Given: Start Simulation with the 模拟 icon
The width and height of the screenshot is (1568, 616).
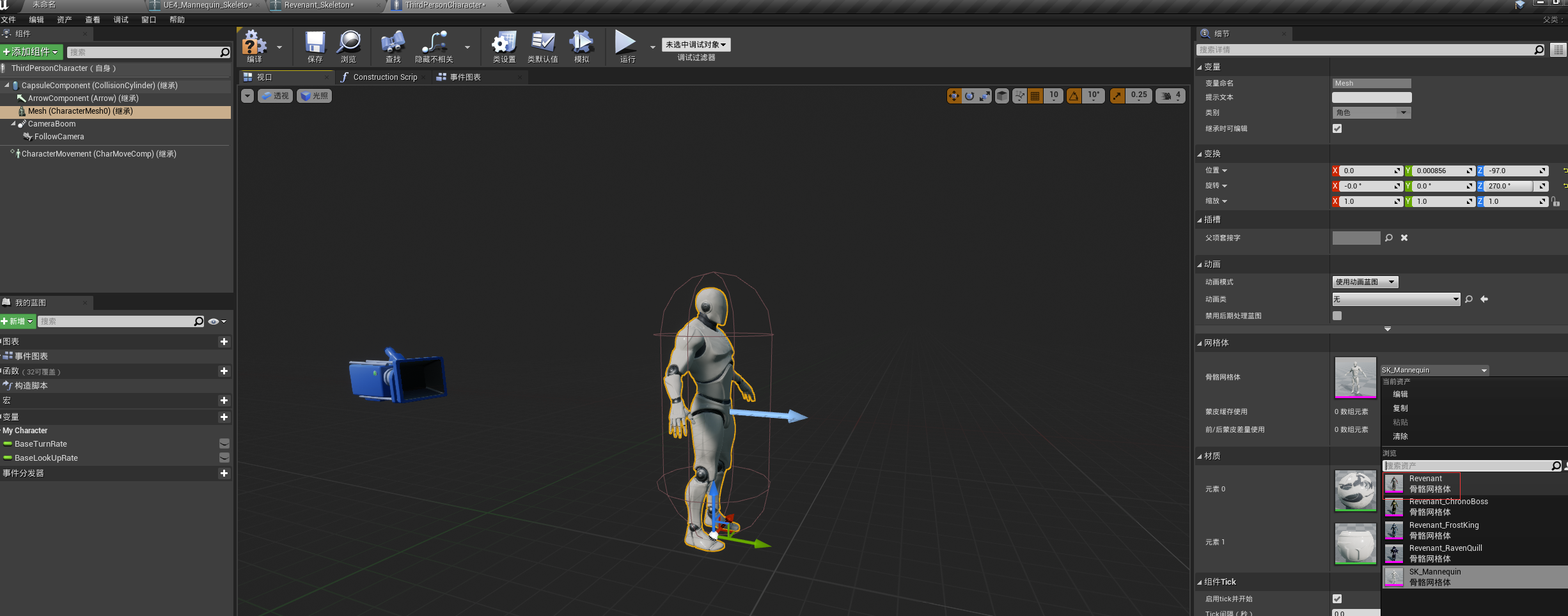Looking at the screenshot, I should click(581, 42).
